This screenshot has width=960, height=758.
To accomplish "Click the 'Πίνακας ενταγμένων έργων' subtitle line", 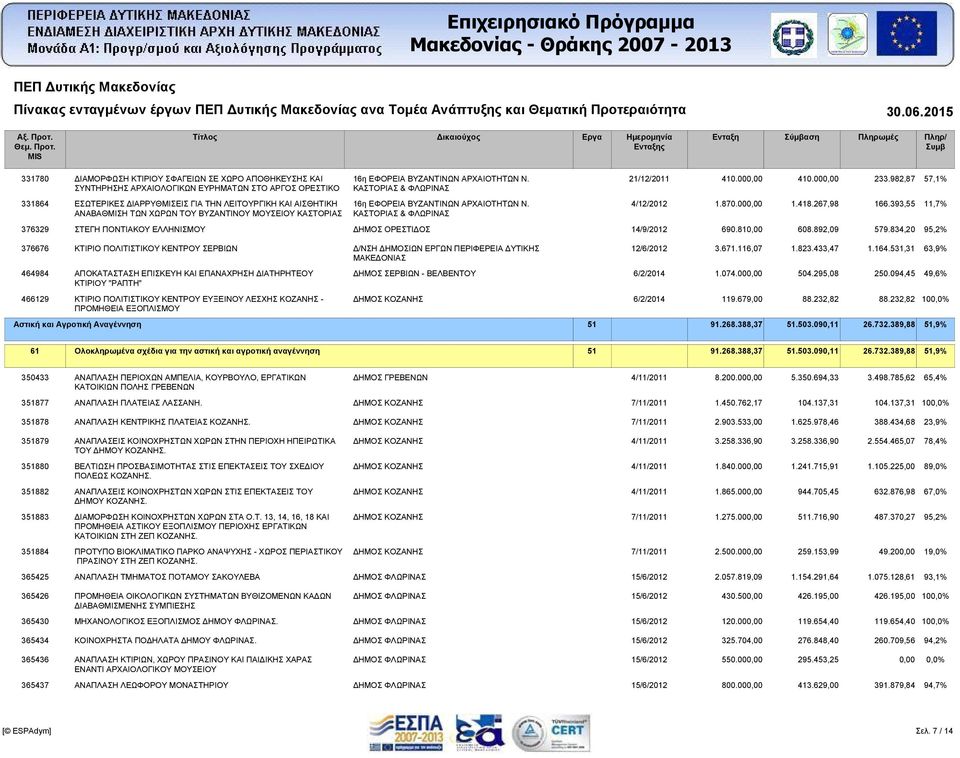I will [350, 110].
